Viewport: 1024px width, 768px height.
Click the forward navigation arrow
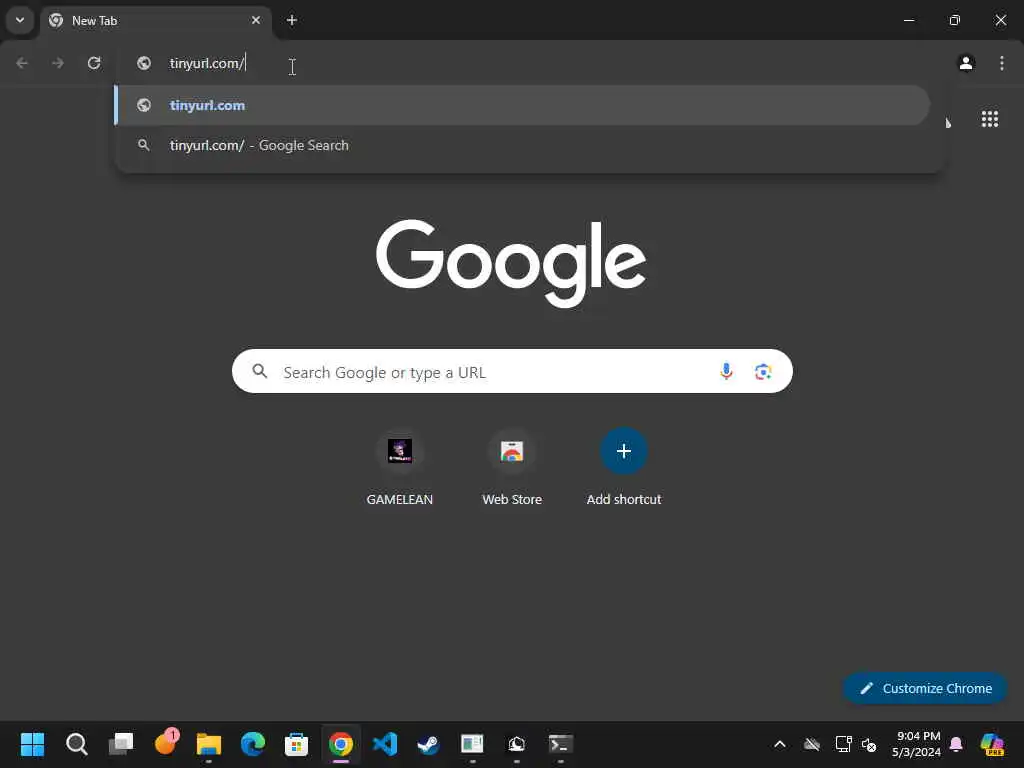[58, 63]
